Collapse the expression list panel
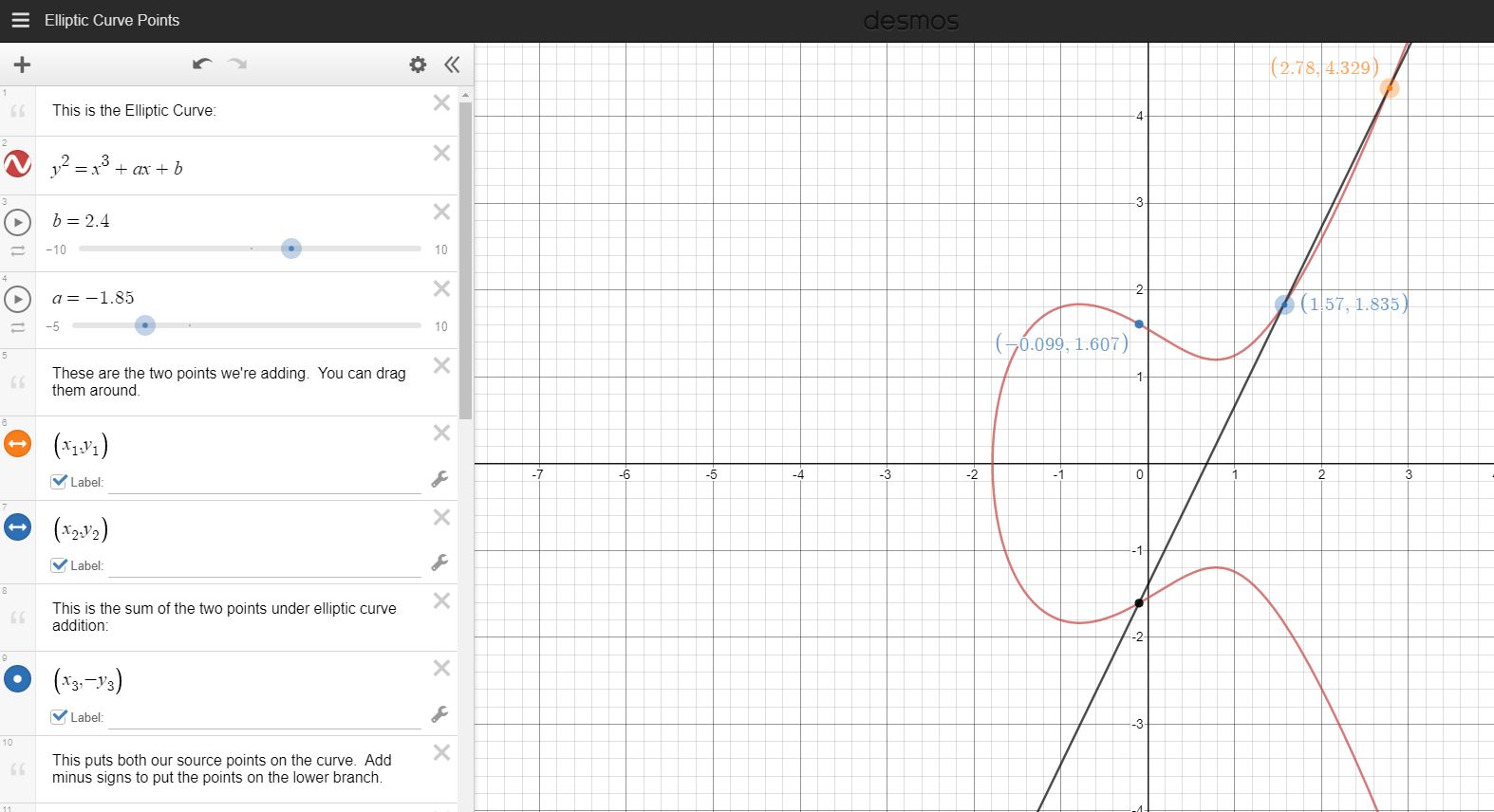This screenshot has height=812, width=1494. 452,65
